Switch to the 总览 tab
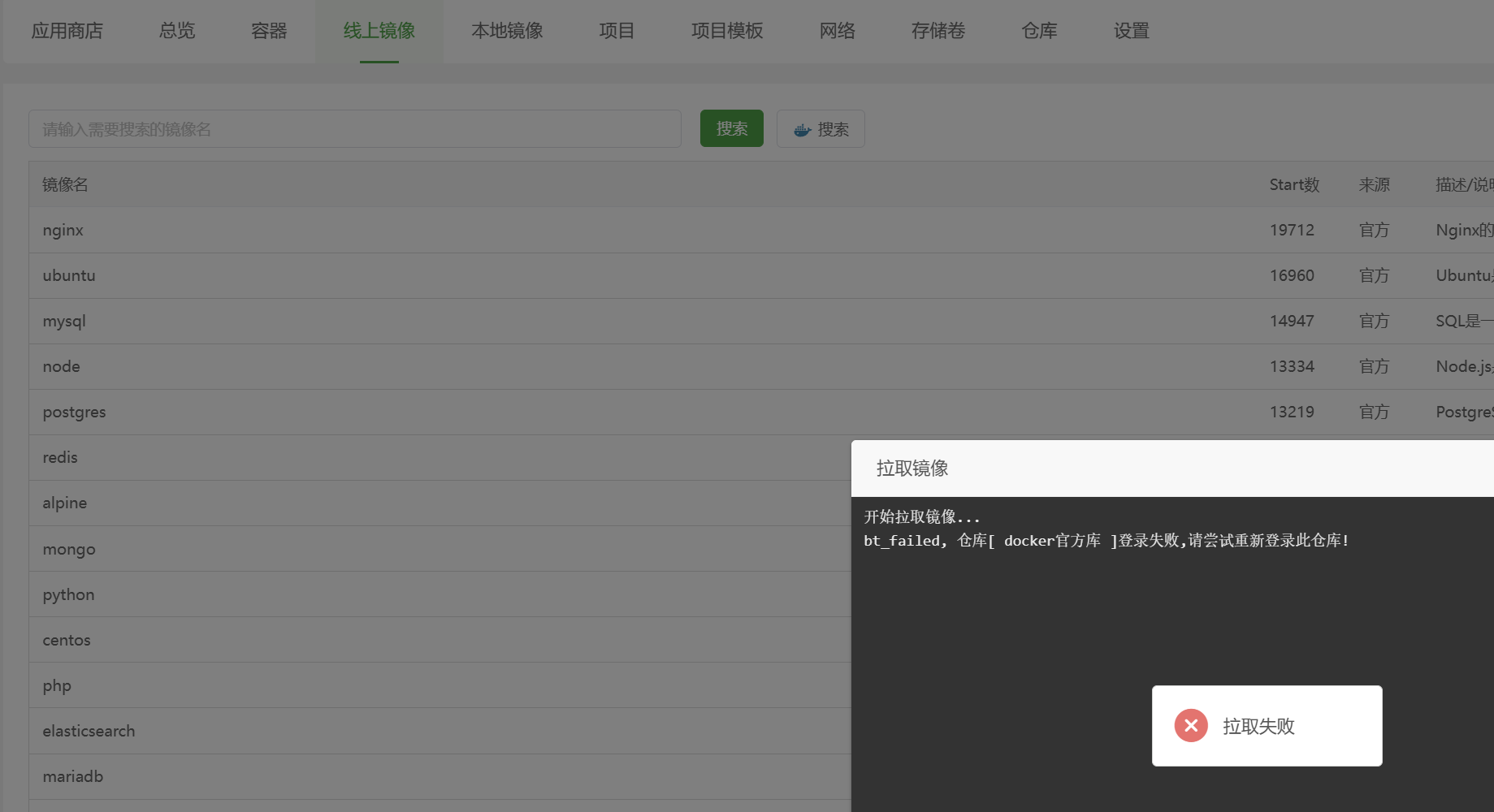Image resolution: width=1494 pixels, height=812 pixels. pyautogui.click(x=177, y=31)
